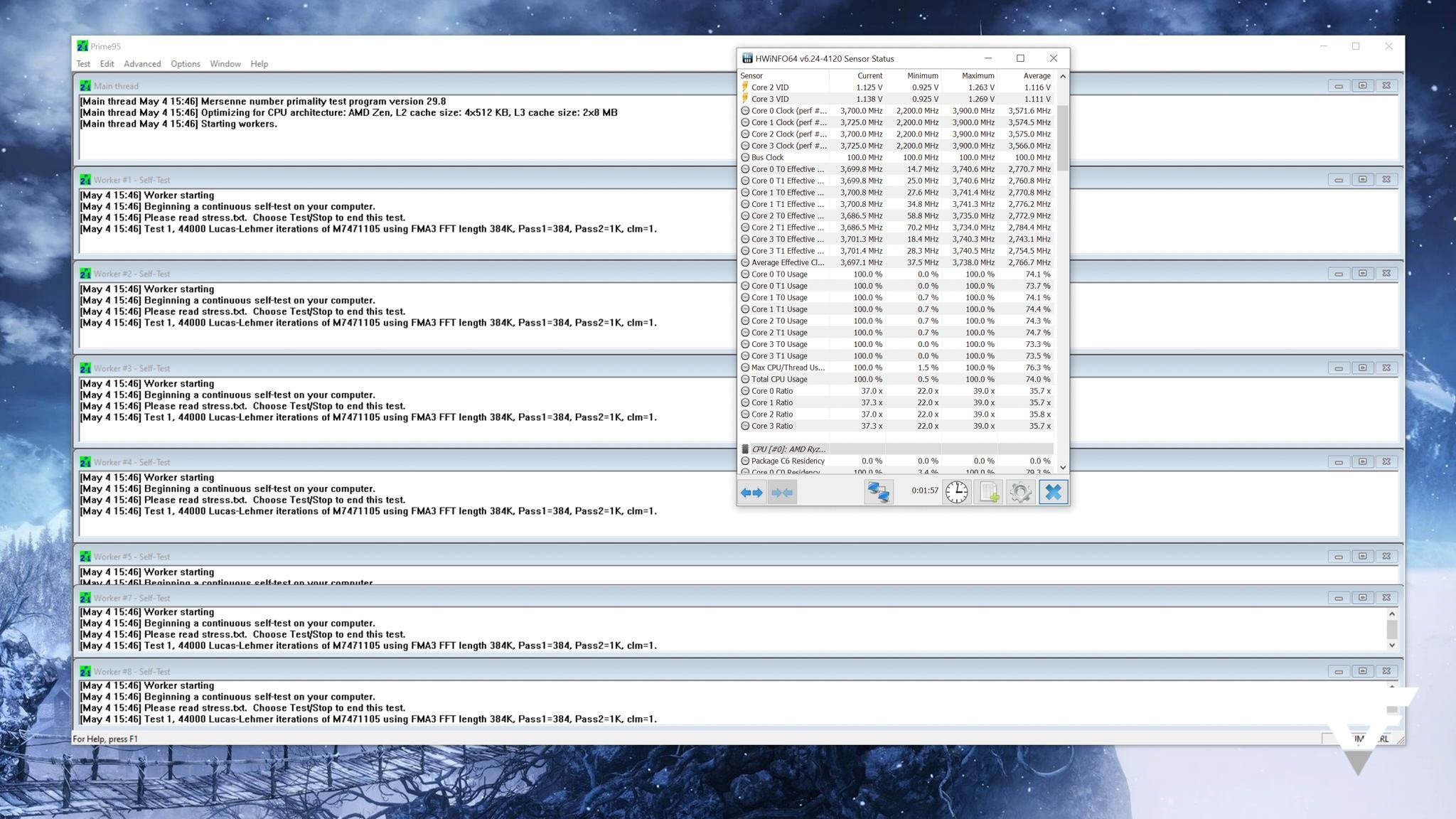
Task: Select the Max CPU/Thread Us... row
Action: pyautogui.click(x=896, y=368)
